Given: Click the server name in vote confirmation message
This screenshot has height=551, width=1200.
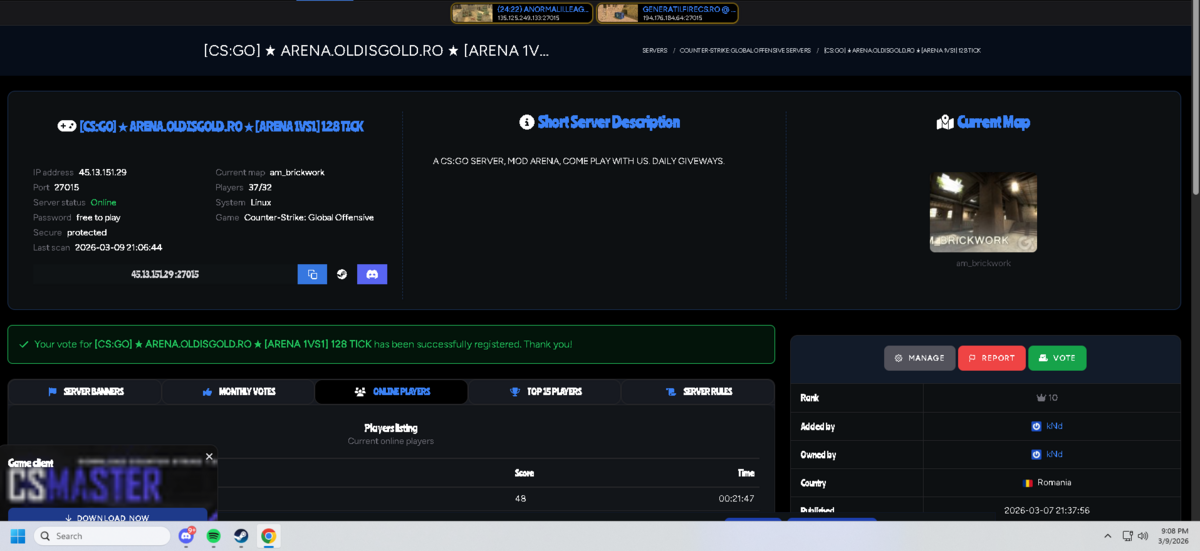Looking at the screenshot, I should [x=233, y=344].
